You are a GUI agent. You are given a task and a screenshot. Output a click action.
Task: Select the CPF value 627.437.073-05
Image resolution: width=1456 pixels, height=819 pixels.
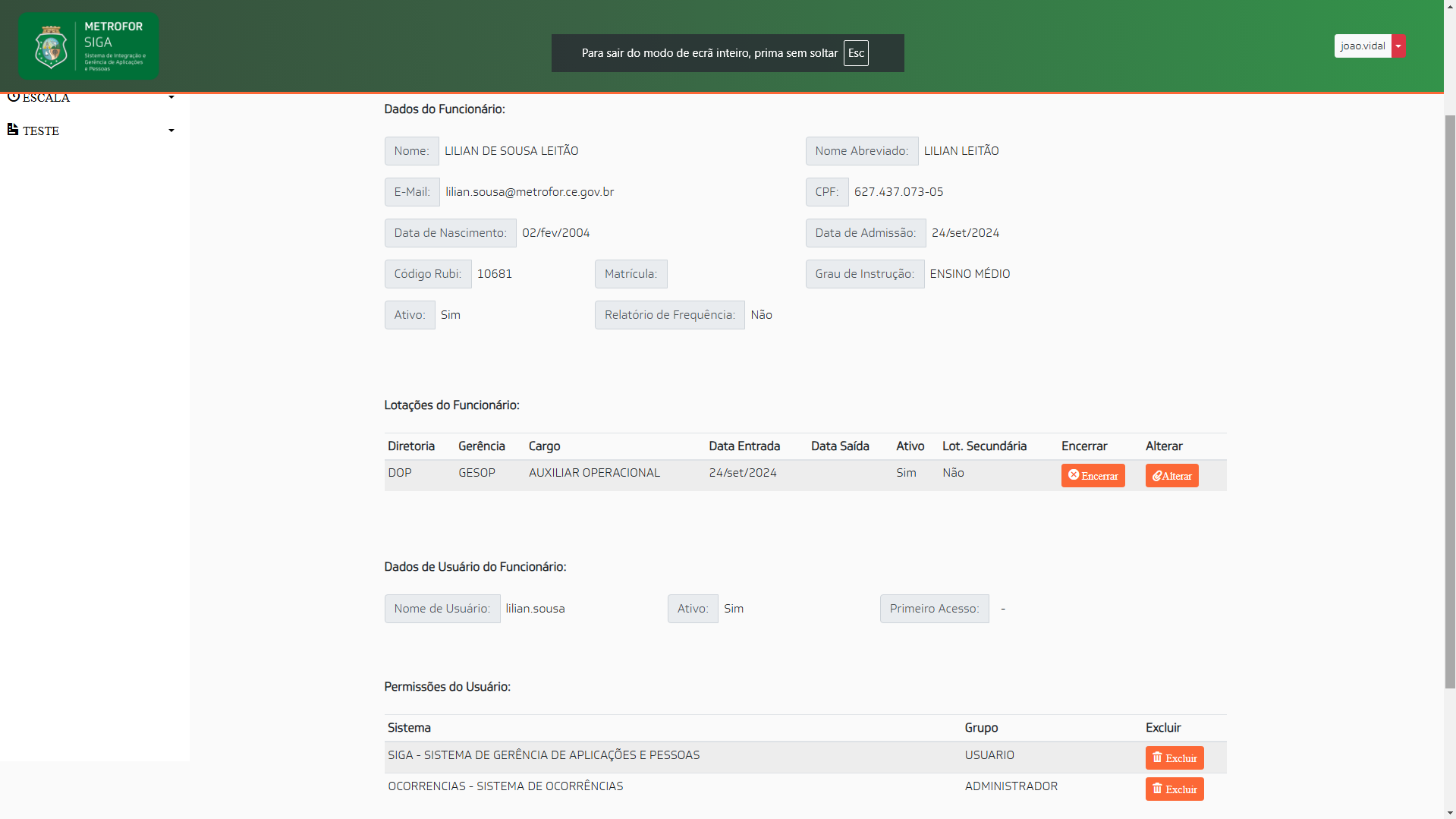point(899,192)
